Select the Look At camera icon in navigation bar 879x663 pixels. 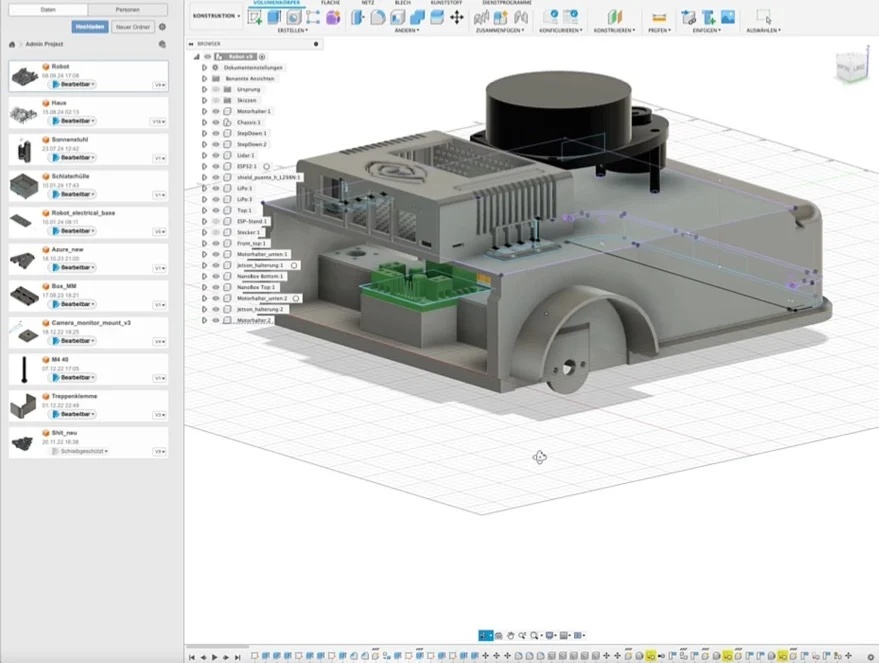(498, 635)
